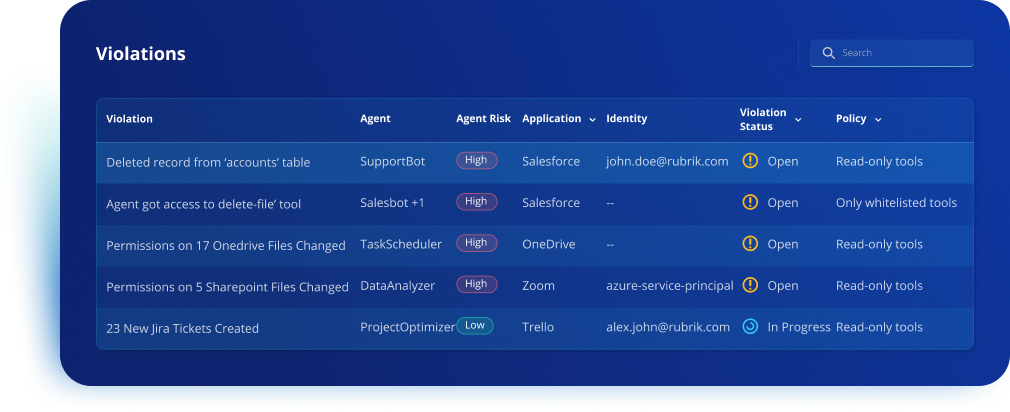Select the '23 New Jira Tickets Created' row
The height and width of the screenshot is (412, 1010).
pyautogui.click(x=182, y=328)
